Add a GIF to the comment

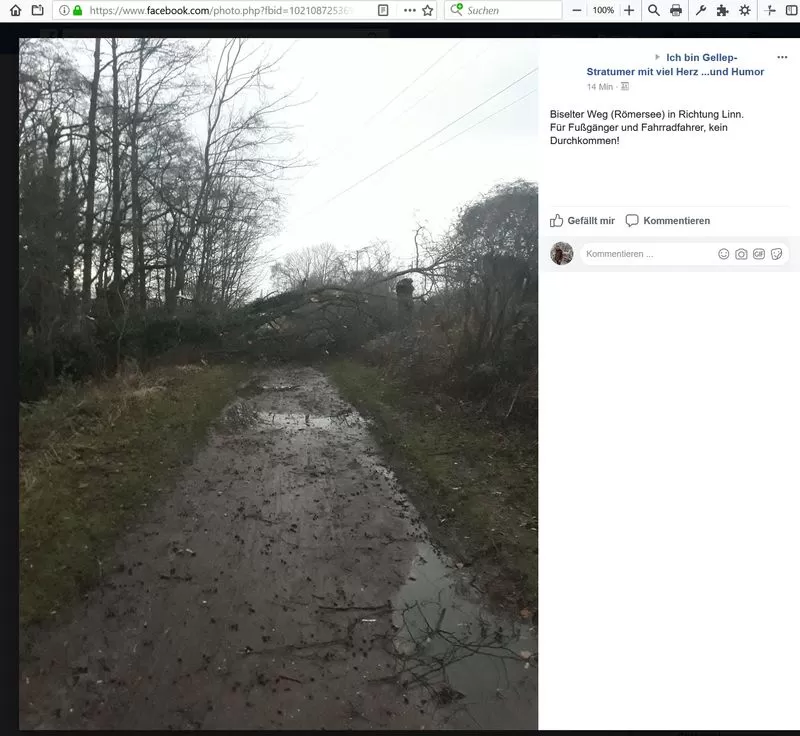tap(759, 254)
